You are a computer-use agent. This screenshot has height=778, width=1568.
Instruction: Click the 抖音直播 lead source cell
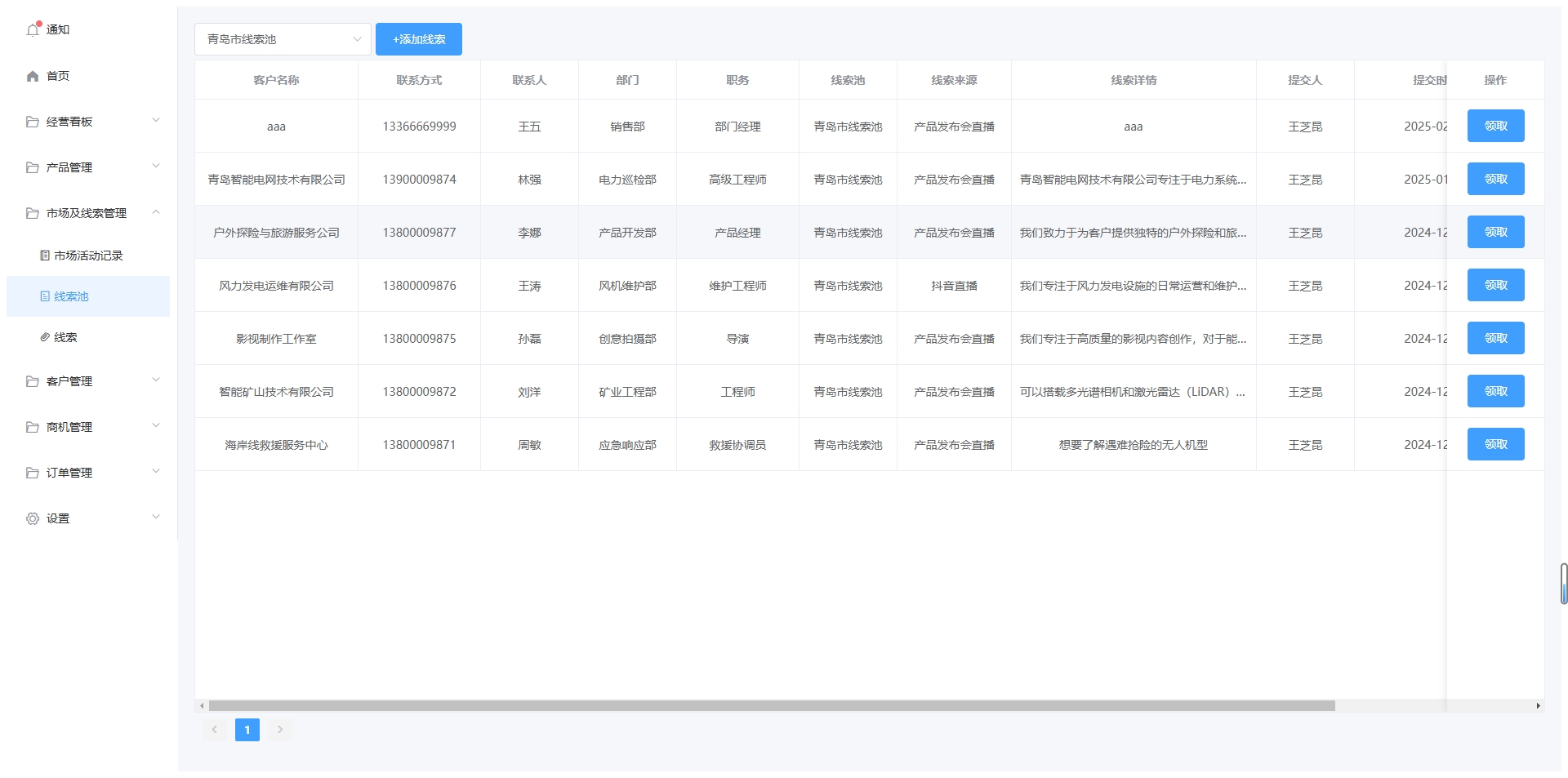[954, 286]
